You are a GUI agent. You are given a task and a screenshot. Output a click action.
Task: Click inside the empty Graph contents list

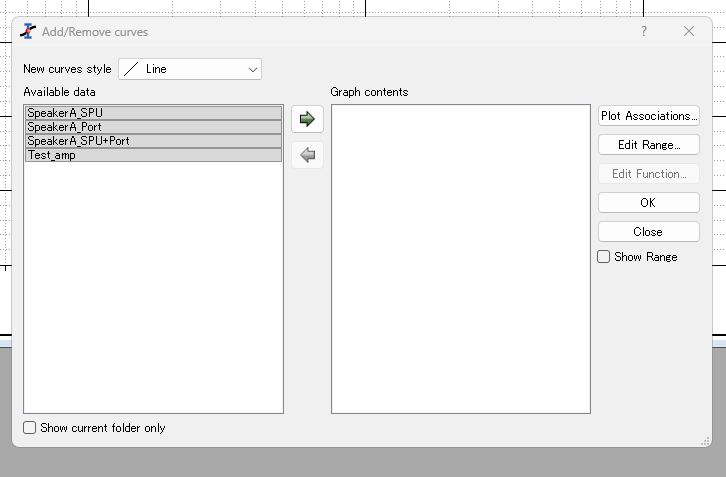(x=460, y=260)
